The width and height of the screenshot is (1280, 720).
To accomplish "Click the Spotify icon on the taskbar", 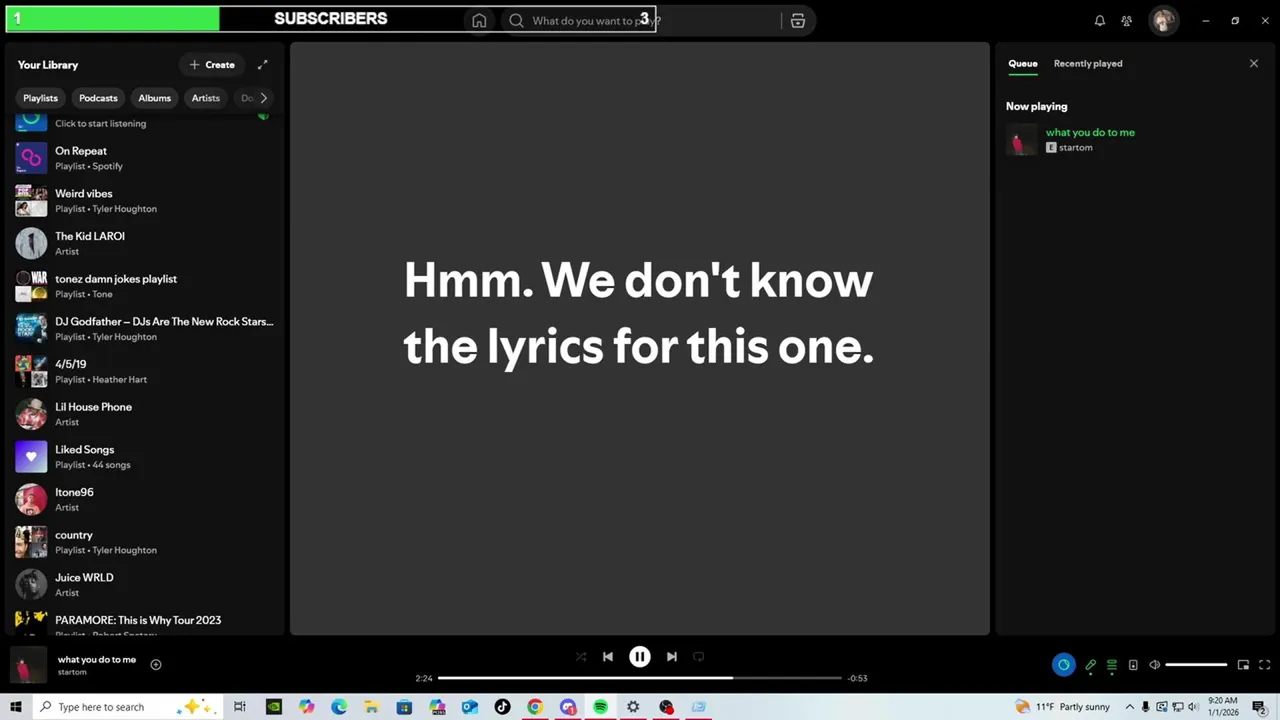I will [600, 707].
